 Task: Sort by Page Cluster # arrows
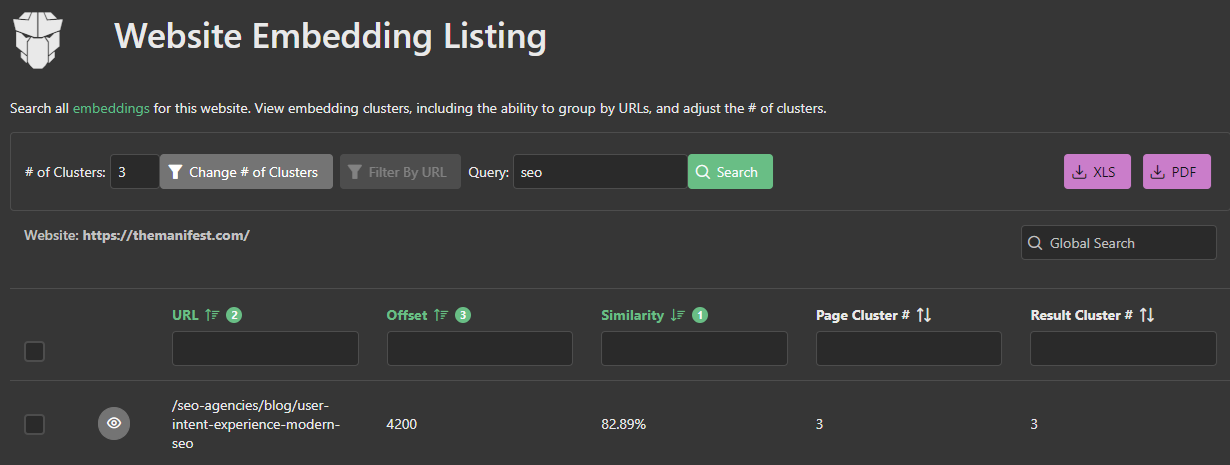[x=924, y=315]
